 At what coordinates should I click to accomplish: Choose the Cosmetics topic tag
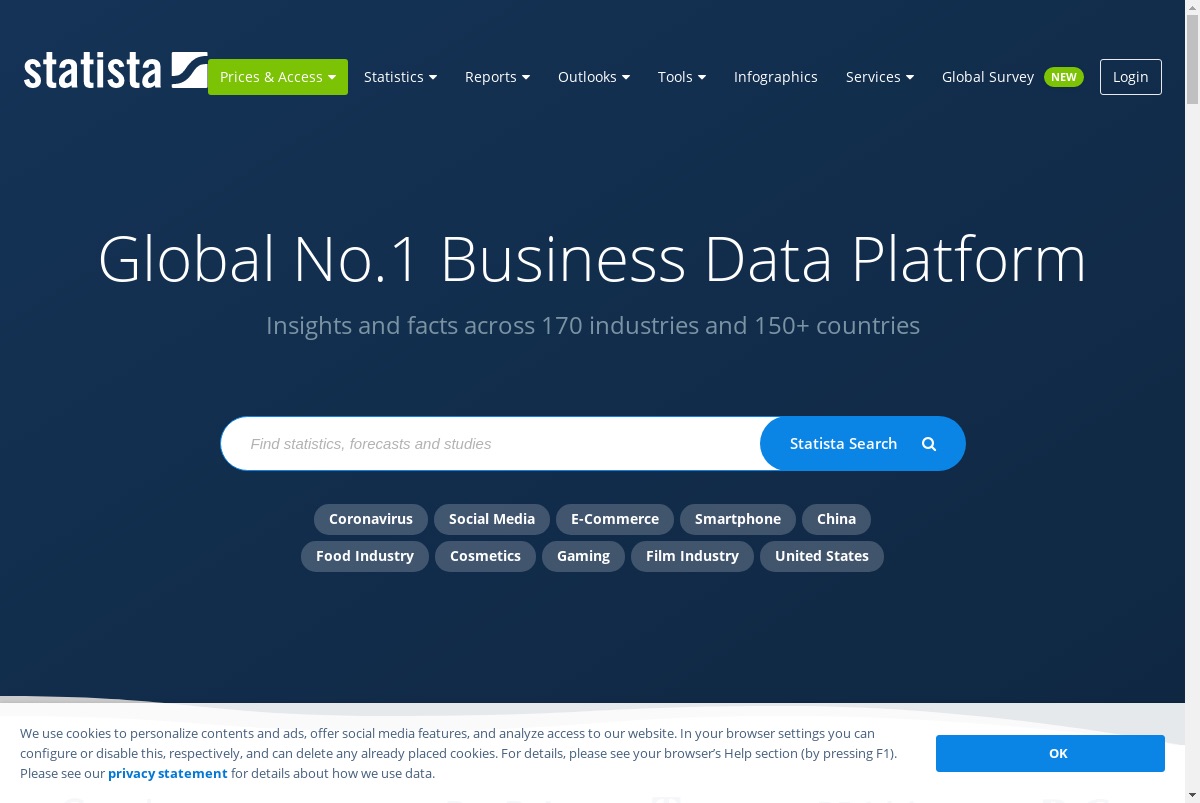[x=485, y=556]
